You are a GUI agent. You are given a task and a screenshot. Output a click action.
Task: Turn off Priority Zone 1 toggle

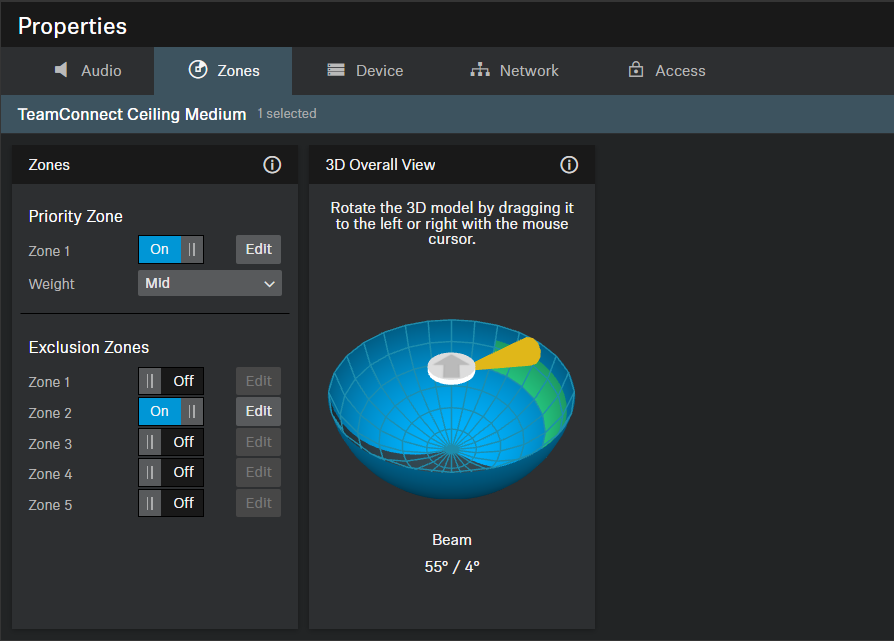(171, 250)
